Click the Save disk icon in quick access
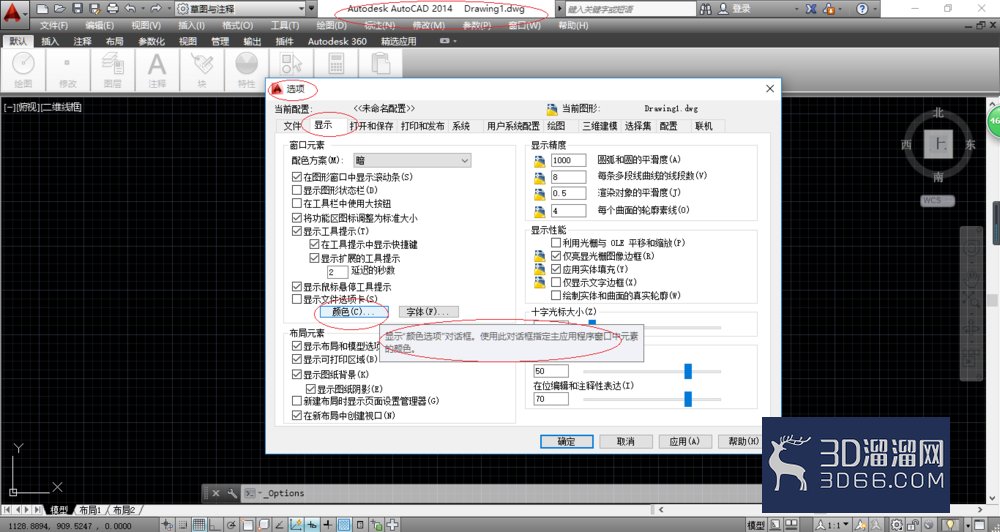 (x=77, y=9)
